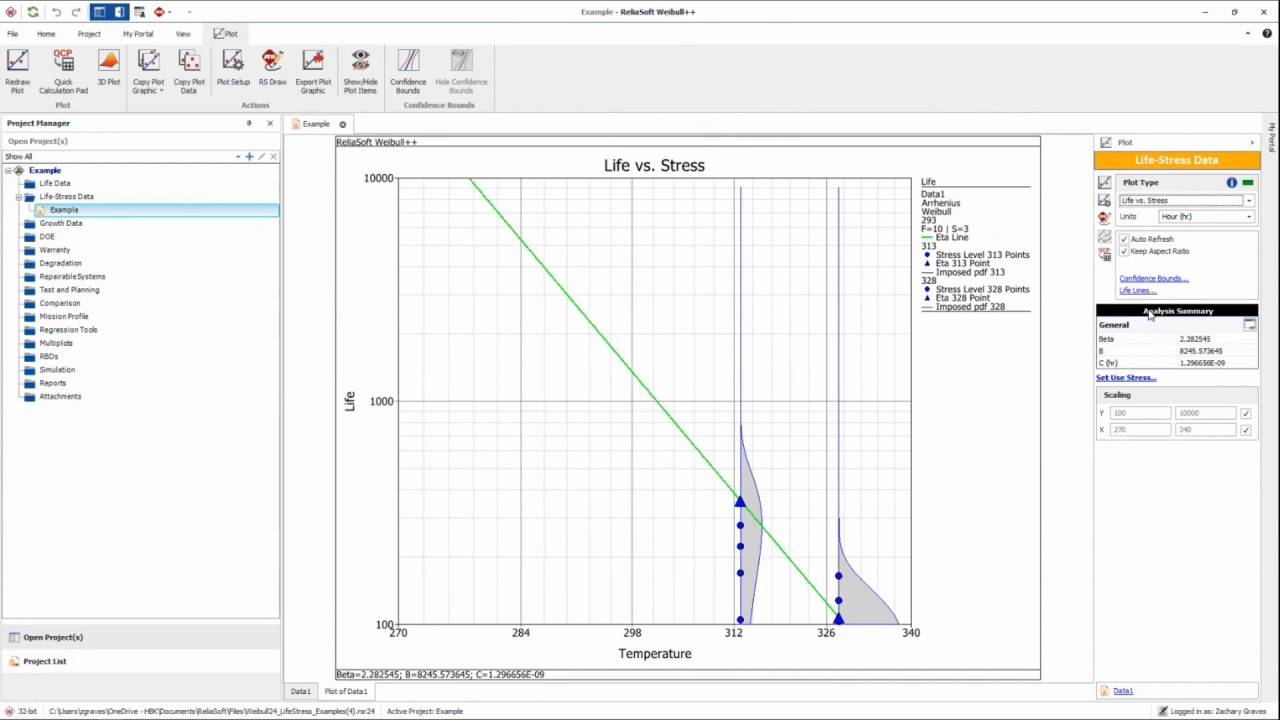Select the Warranty folder
Screen dimensions: 1280x720
point(54,250)
